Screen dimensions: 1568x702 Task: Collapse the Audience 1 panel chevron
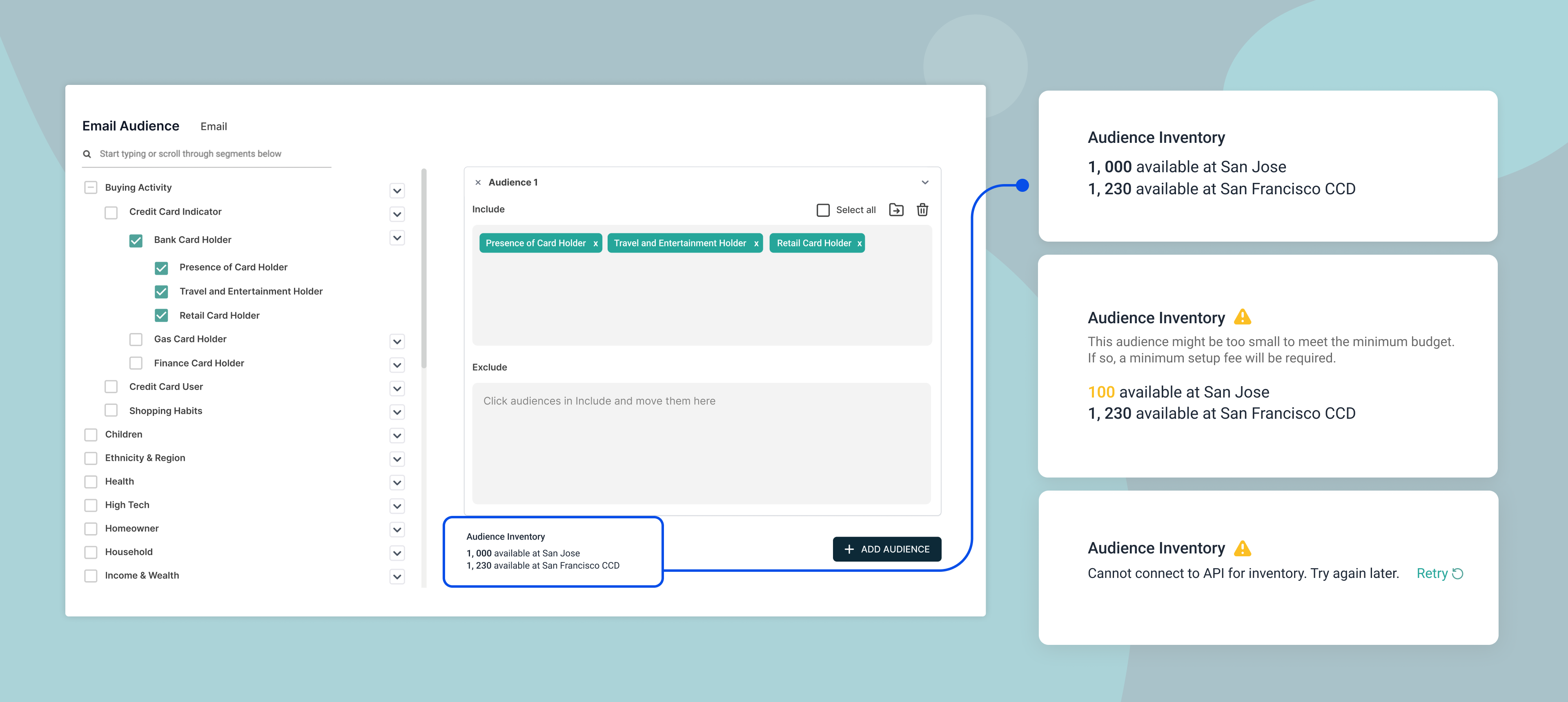click(924, 182)
